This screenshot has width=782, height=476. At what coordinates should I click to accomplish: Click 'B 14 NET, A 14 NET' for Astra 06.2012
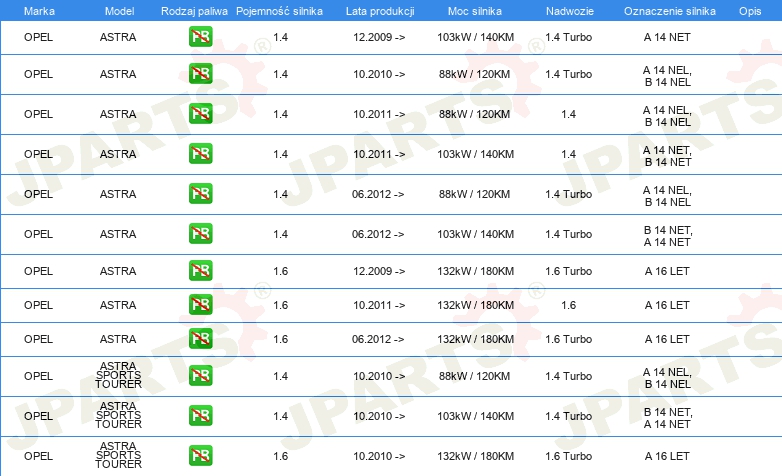(667, 236)
